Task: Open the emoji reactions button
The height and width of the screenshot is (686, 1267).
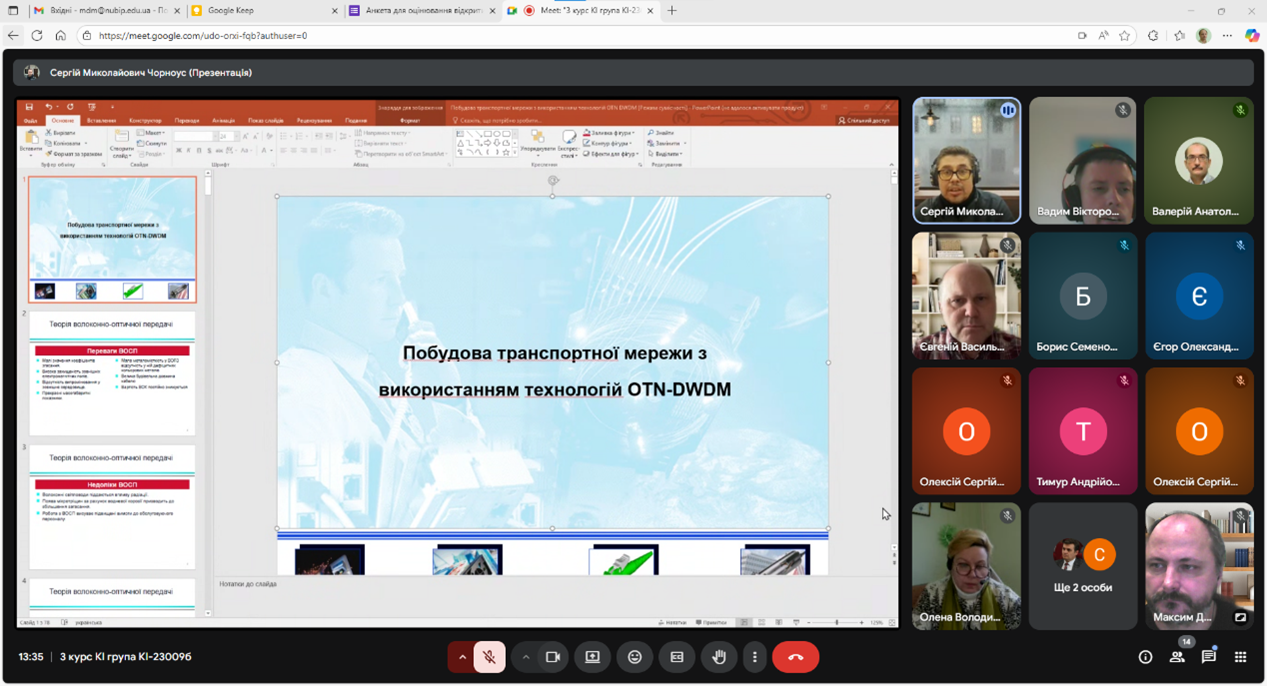Action: tap(635, 657)
